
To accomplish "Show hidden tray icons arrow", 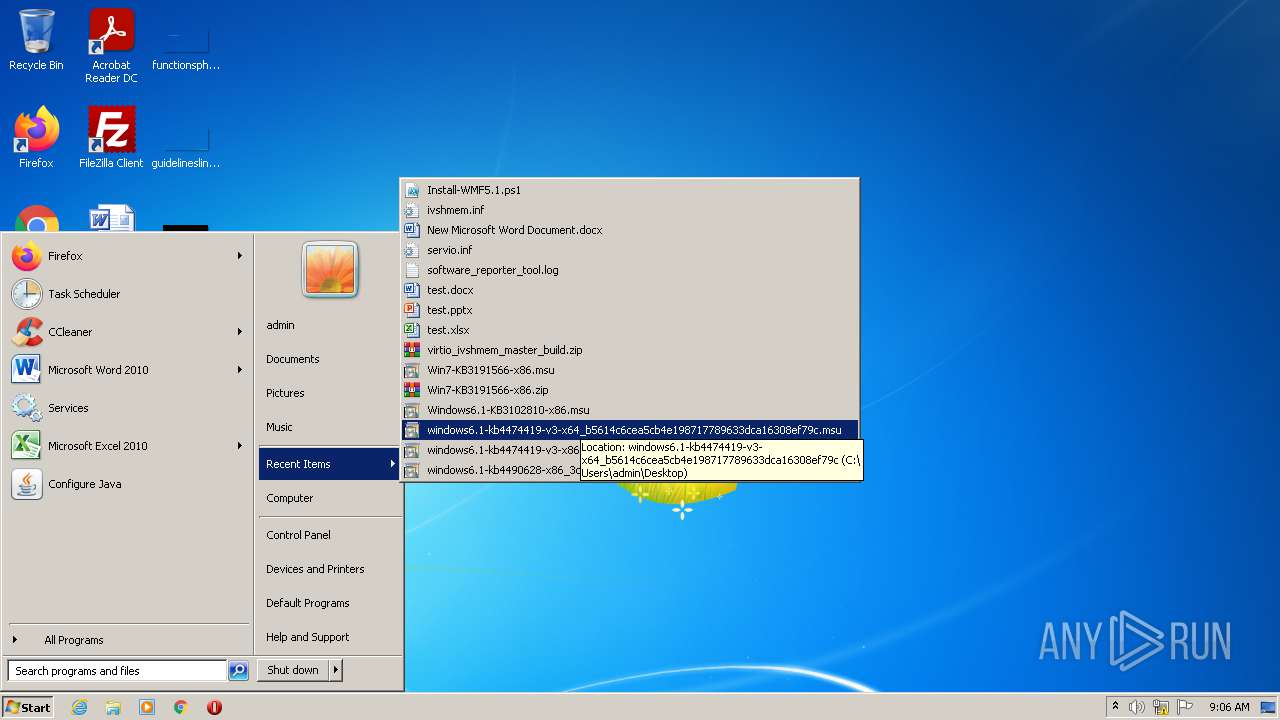I will tap(1115, 707).
